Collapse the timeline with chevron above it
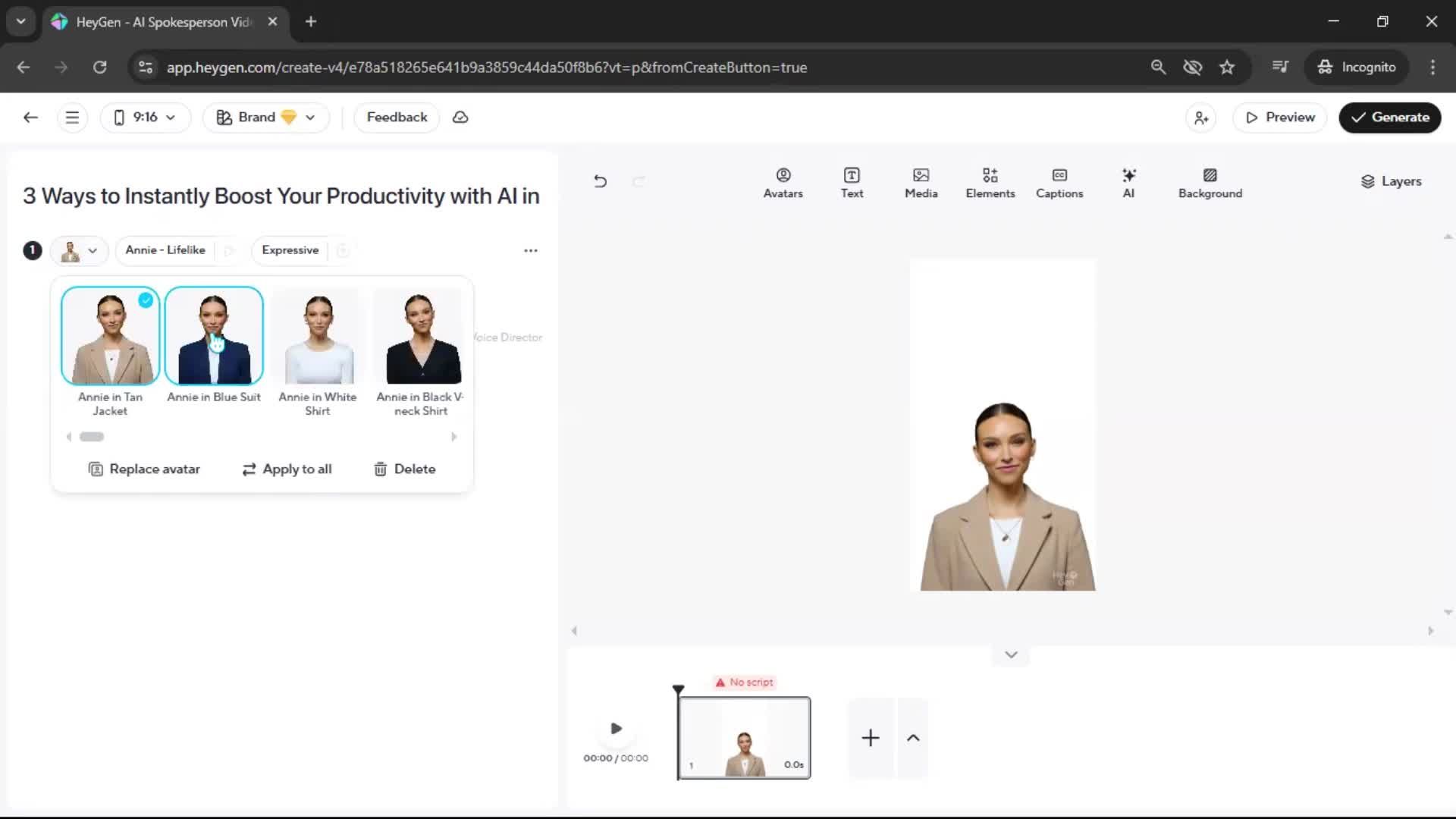 (x=1011, y=654)
